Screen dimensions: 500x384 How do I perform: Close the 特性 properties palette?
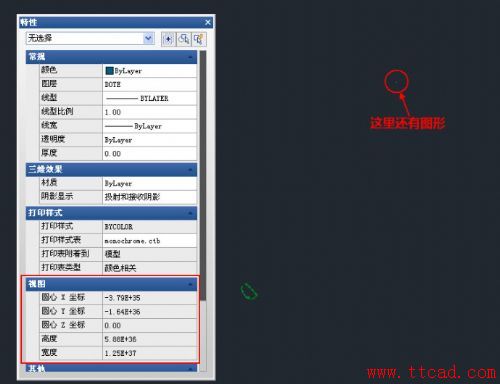coord(208,22)
